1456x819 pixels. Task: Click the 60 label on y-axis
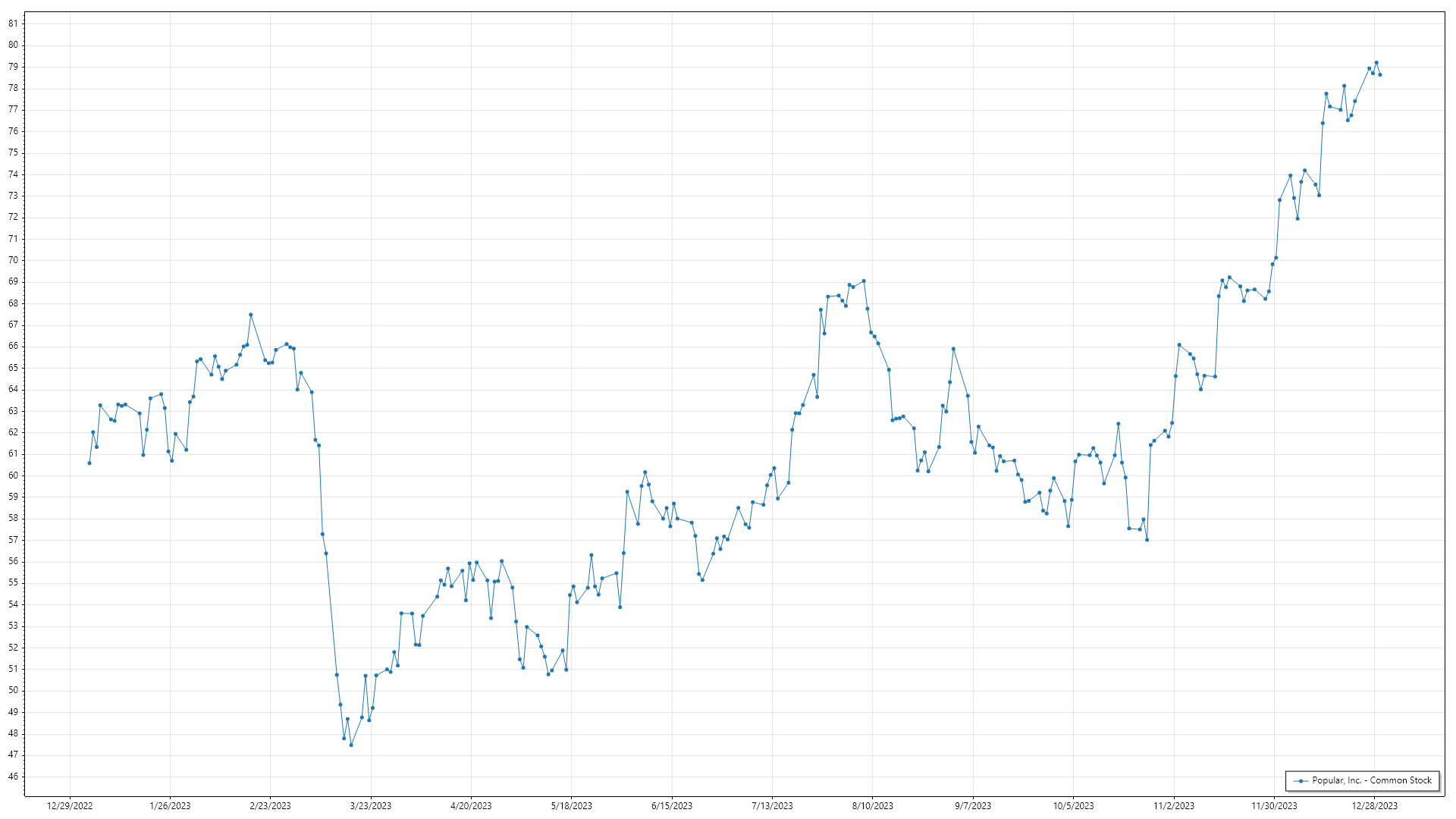(x=13, y=475)
